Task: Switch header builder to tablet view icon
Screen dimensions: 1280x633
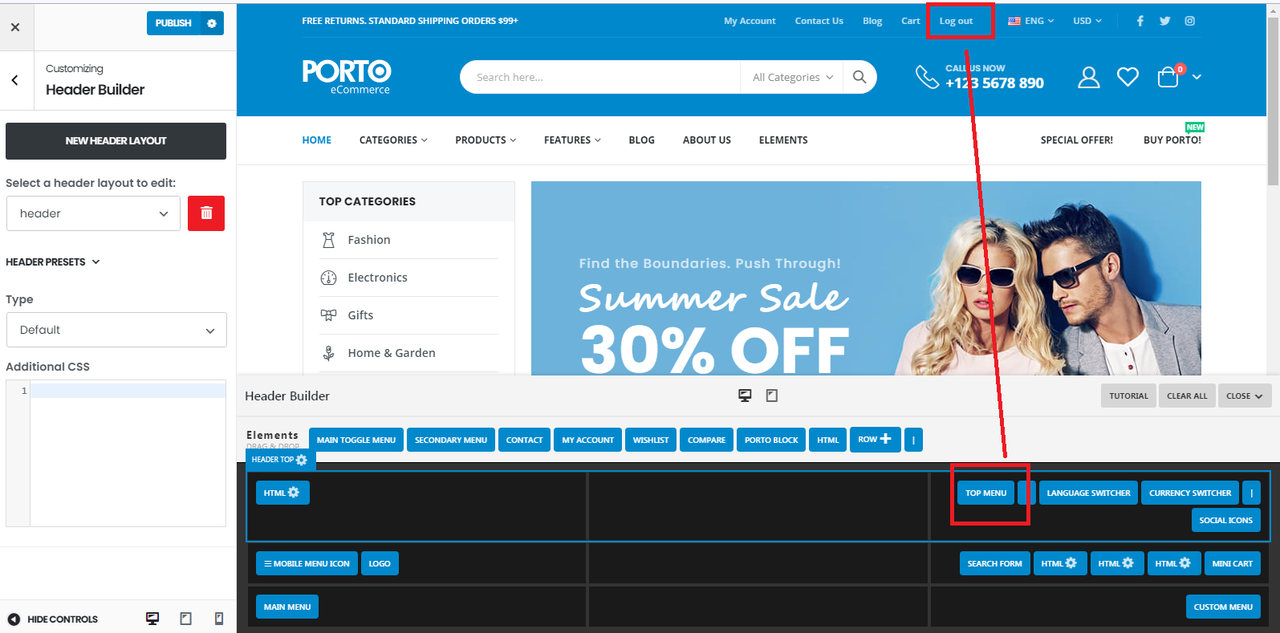Action: tap(772, 396)
